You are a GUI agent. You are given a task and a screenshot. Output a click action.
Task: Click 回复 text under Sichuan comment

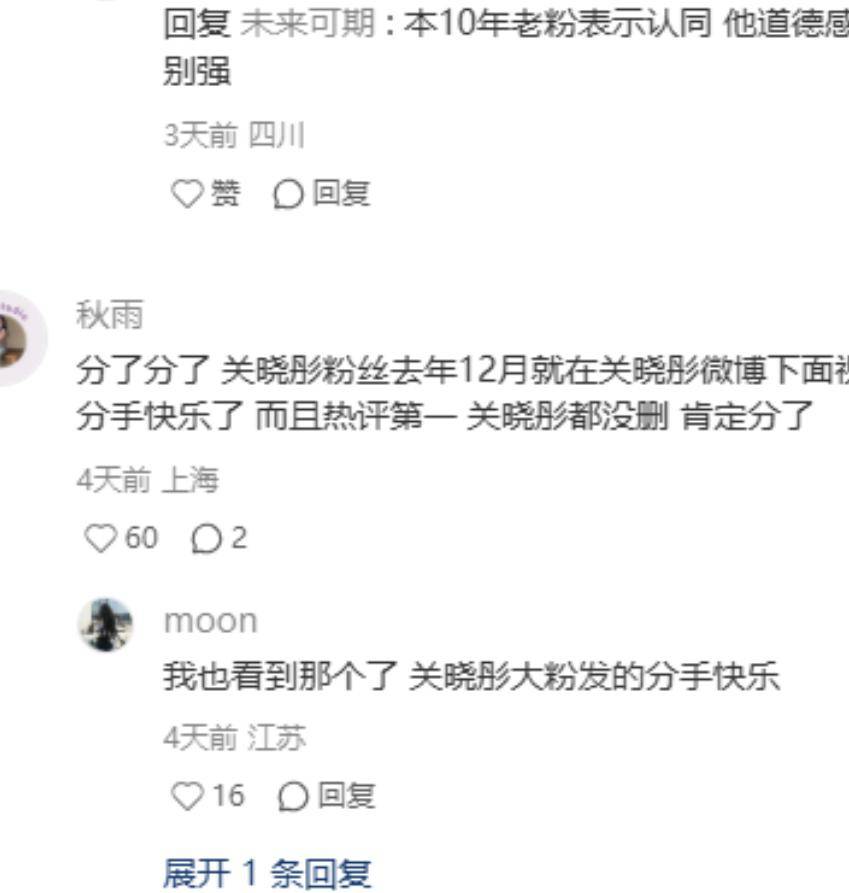pyautogui.click(x=342, y=194)
